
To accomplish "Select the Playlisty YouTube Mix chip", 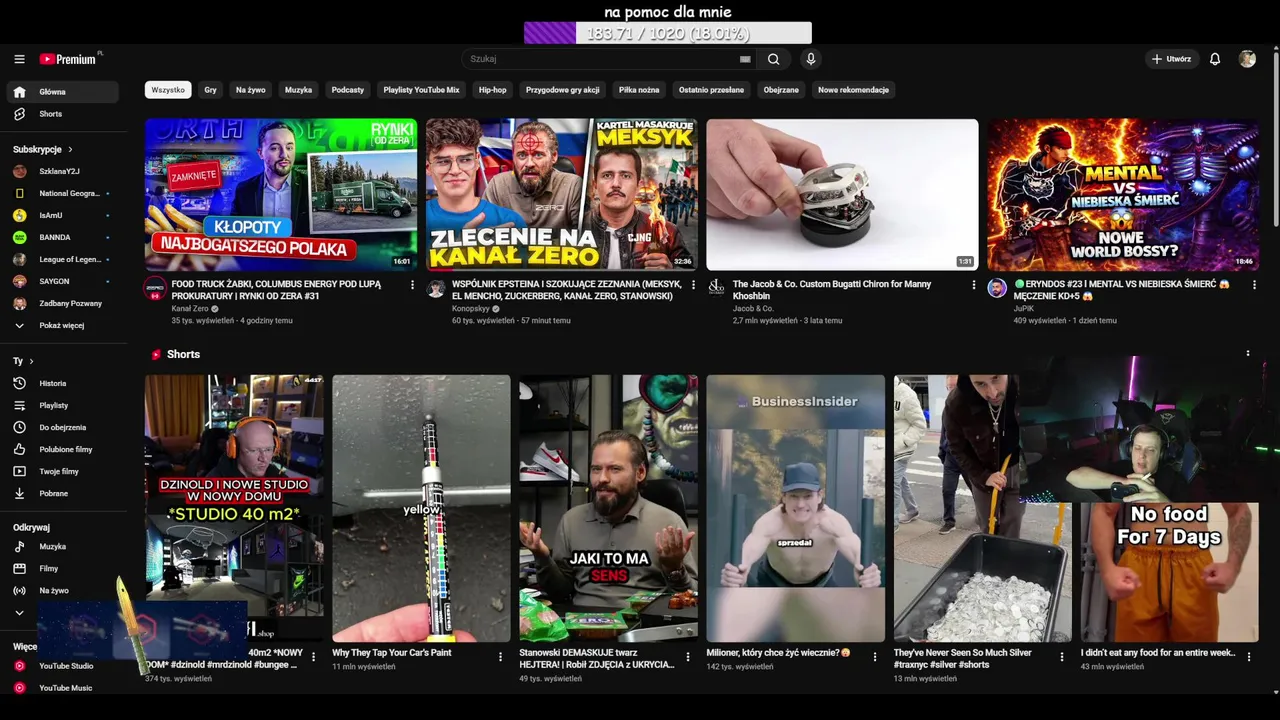I will (422, 90).
